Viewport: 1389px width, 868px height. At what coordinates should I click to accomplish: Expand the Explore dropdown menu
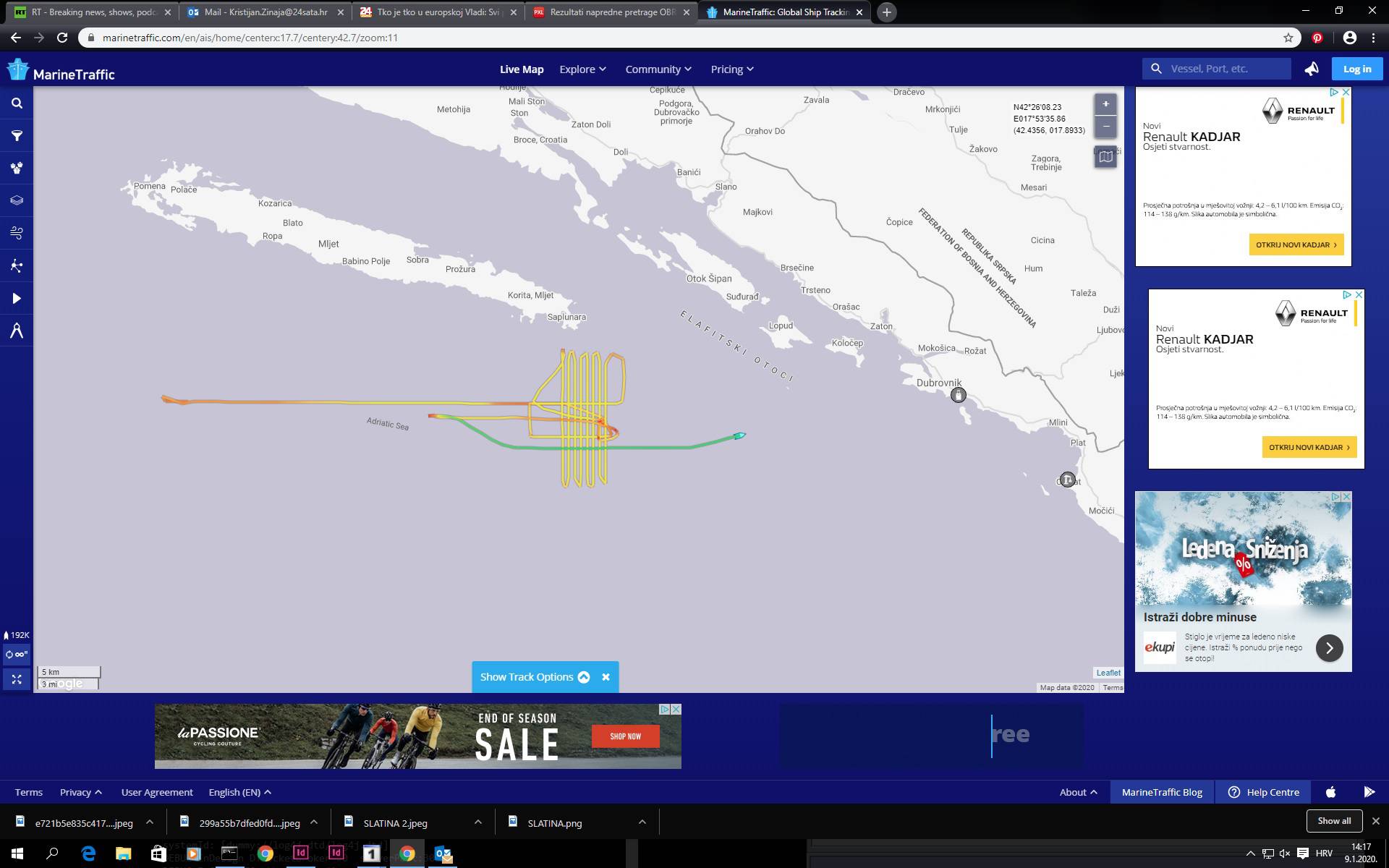point(582,68)
